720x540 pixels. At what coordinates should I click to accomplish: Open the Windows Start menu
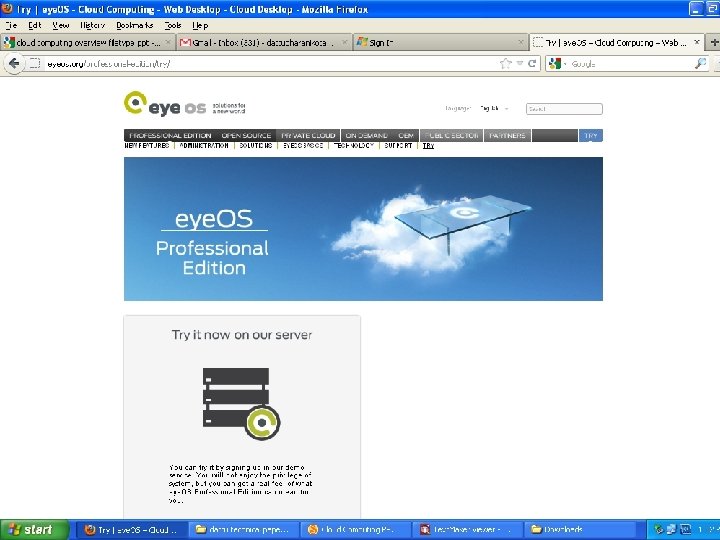pos(34,529)
